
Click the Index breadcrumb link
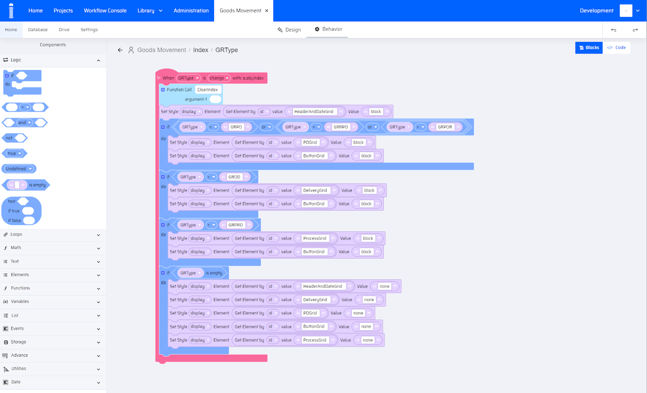201,50
